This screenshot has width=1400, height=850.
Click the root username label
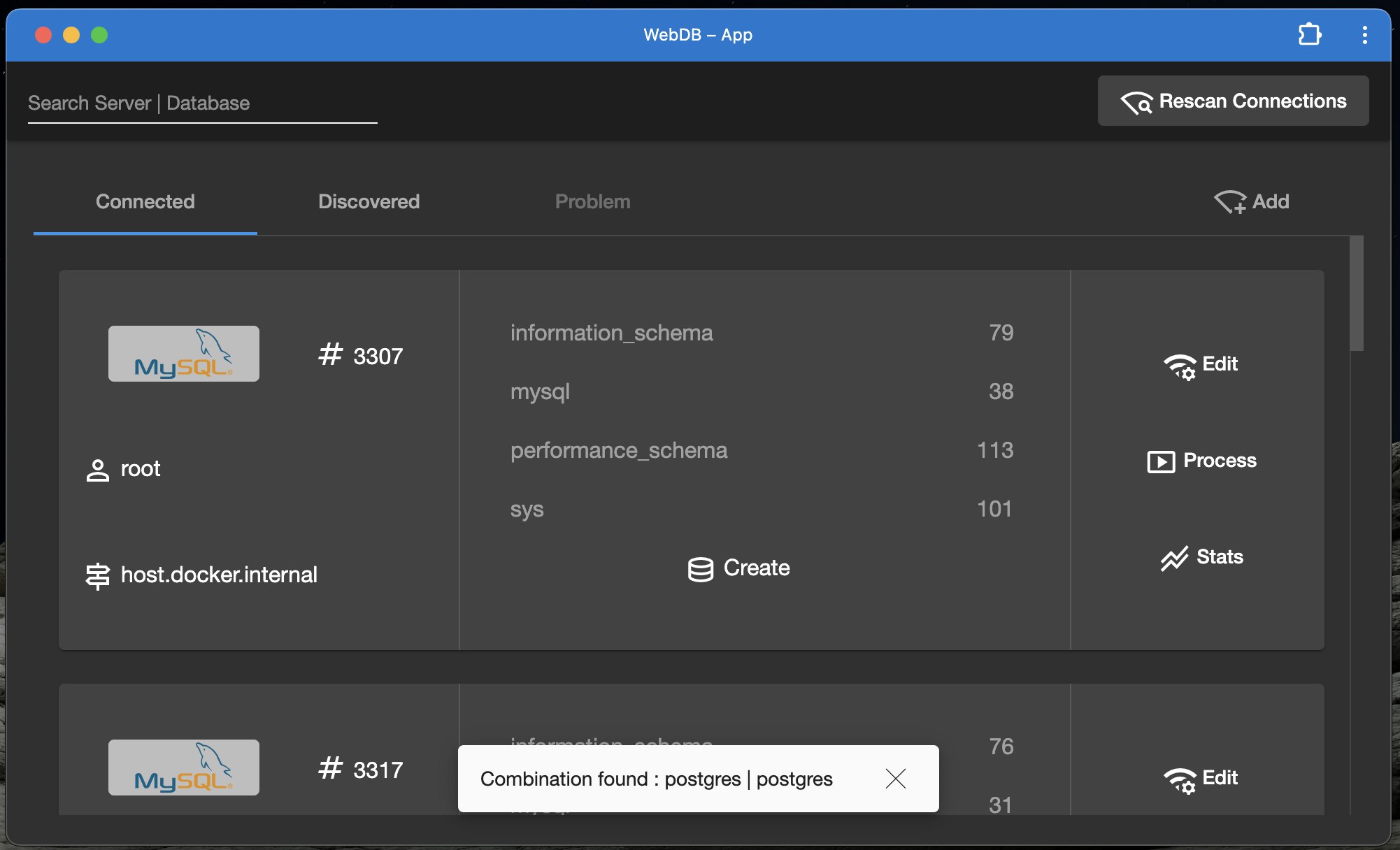coord(141,468)
